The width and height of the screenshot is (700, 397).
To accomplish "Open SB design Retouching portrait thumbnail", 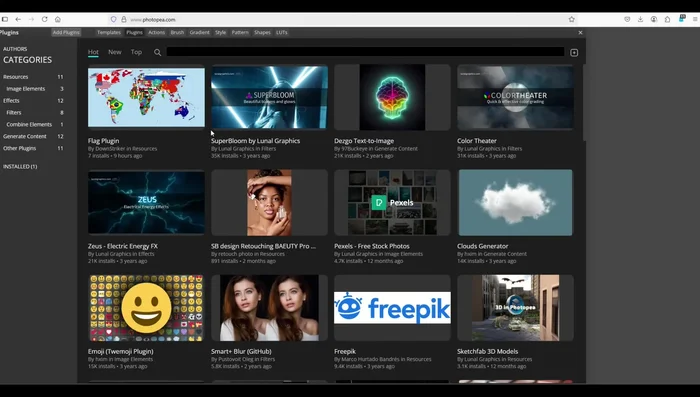I will point(269,202).
